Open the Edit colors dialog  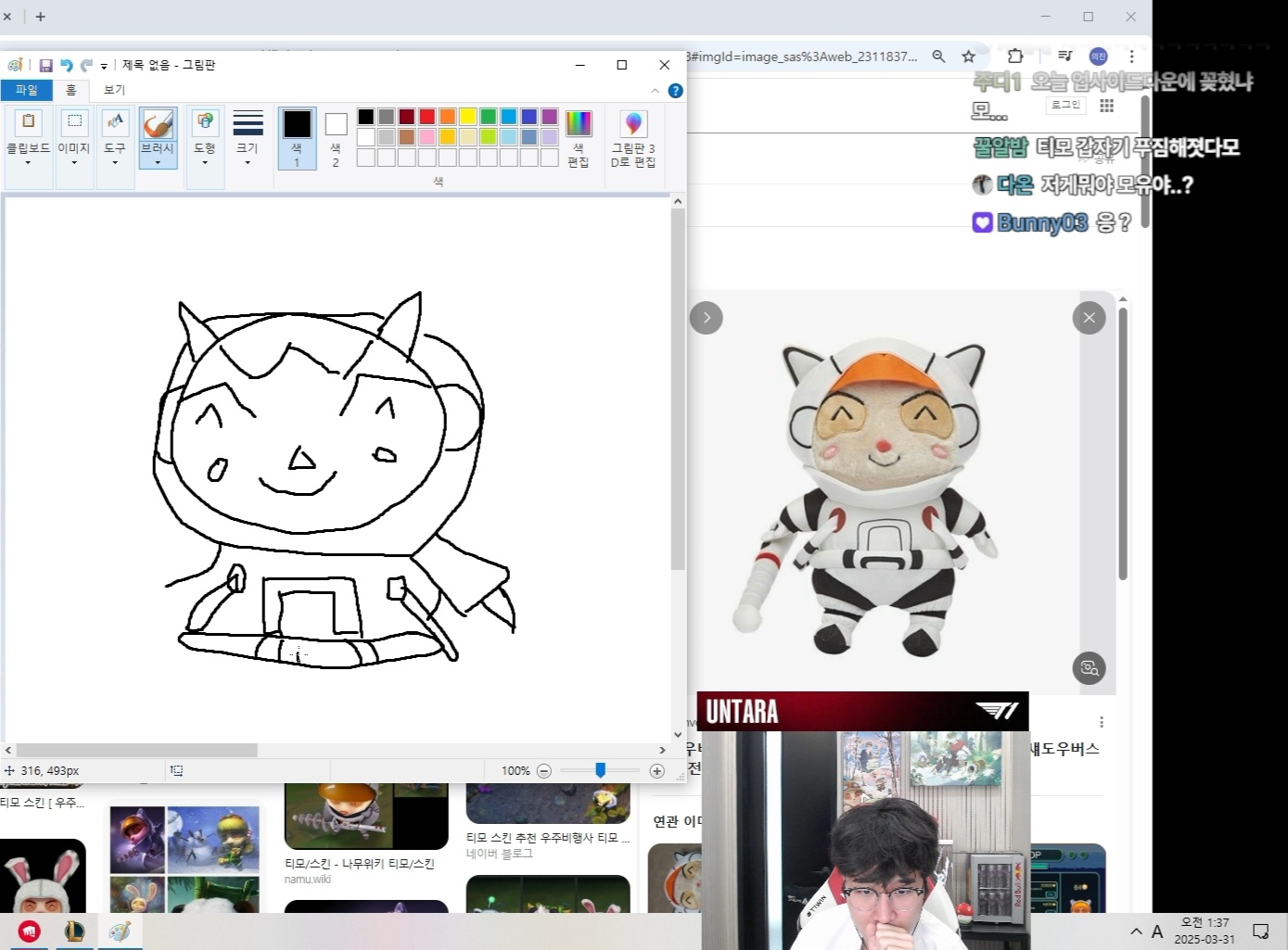pos(579,137)
